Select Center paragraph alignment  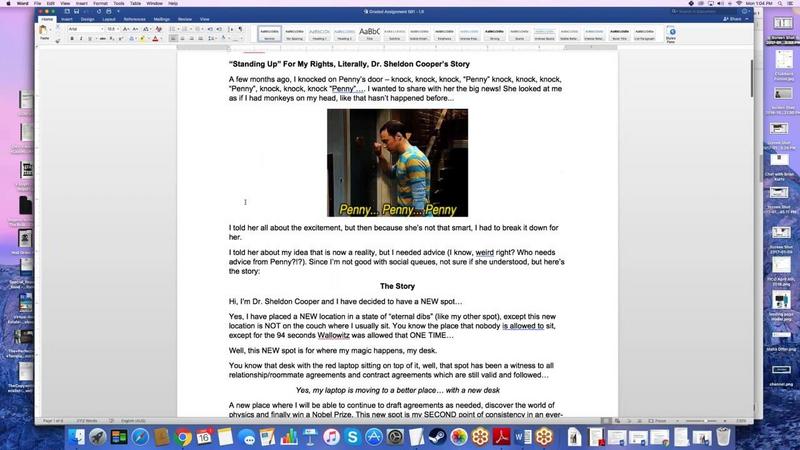coord(182,38)
